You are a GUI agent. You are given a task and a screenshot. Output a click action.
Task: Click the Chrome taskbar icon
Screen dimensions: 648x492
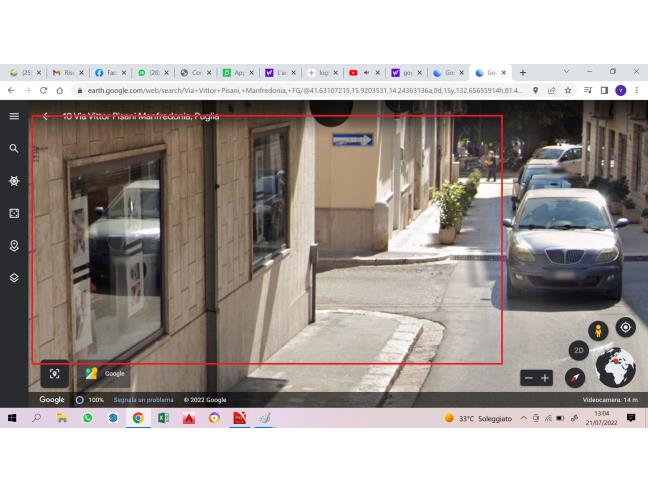pos(138,418)
